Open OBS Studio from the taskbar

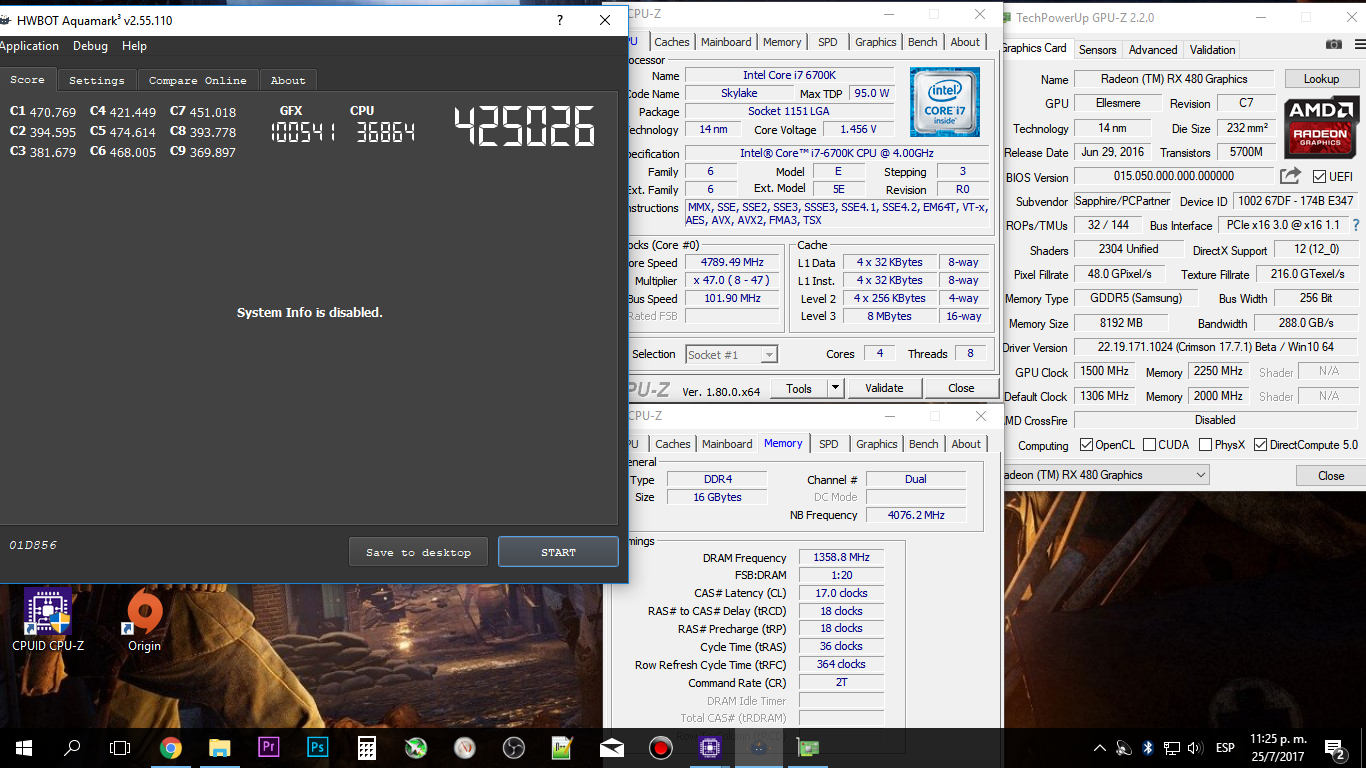pos(513,747)
